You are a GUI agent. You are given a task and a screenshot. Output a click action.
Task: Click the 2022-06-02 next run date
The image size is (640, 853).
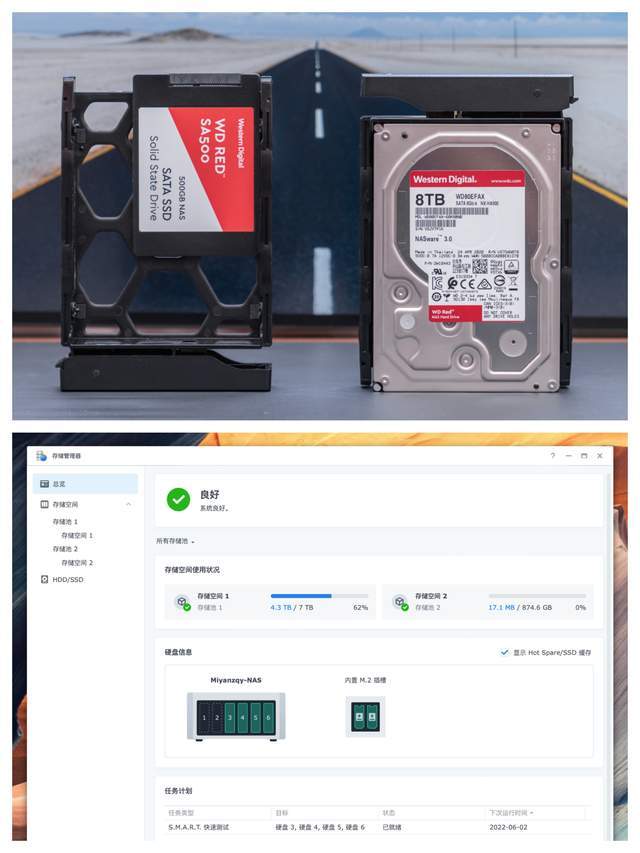tap(508, 827)
